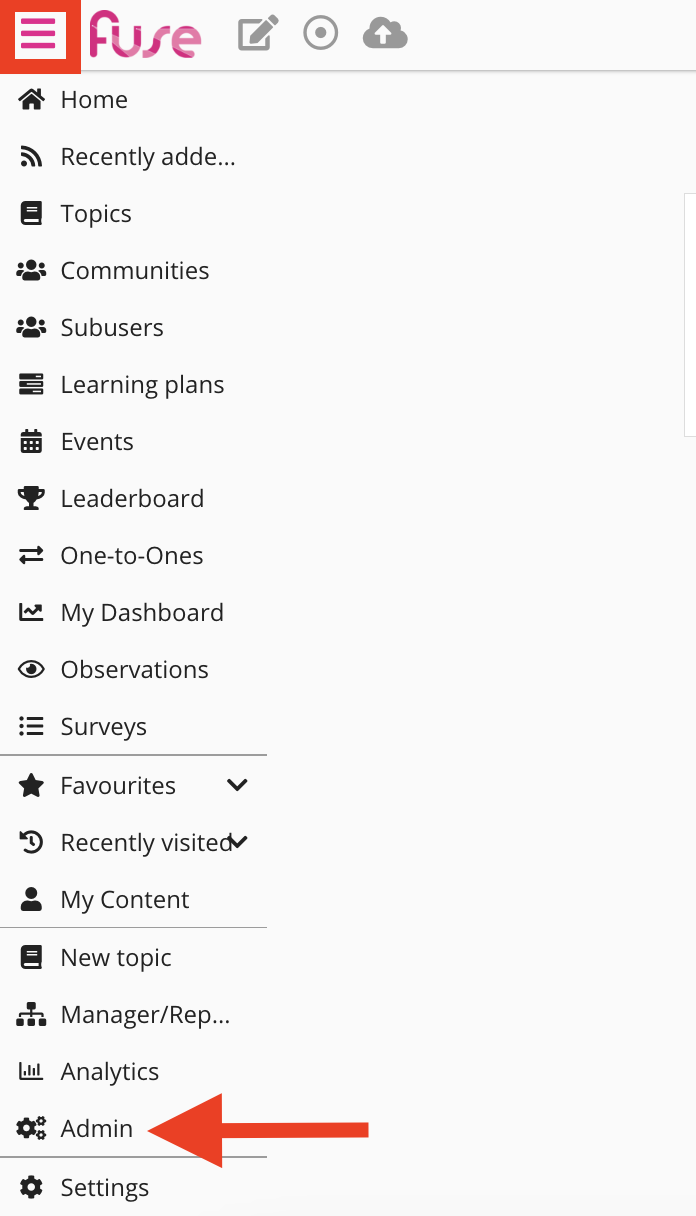The width and height of the screenshot is (696, 1216).
Task: Open the content upload cloud icon
Action: (384, 32)
